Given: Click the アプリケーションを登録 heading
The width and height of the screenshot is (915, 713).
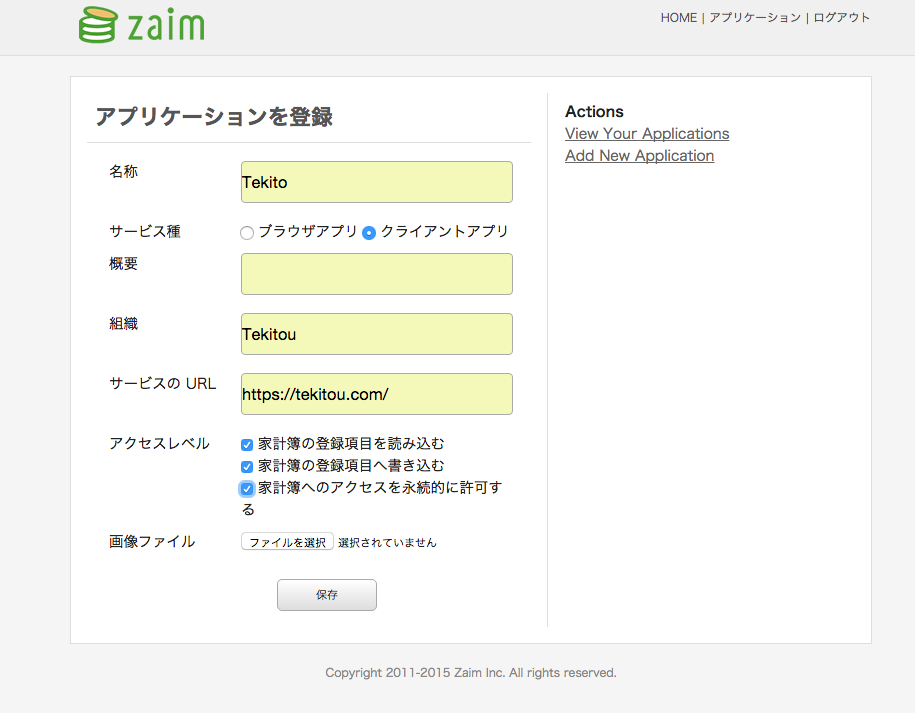Looking at the screenshot, I should 214,116.
